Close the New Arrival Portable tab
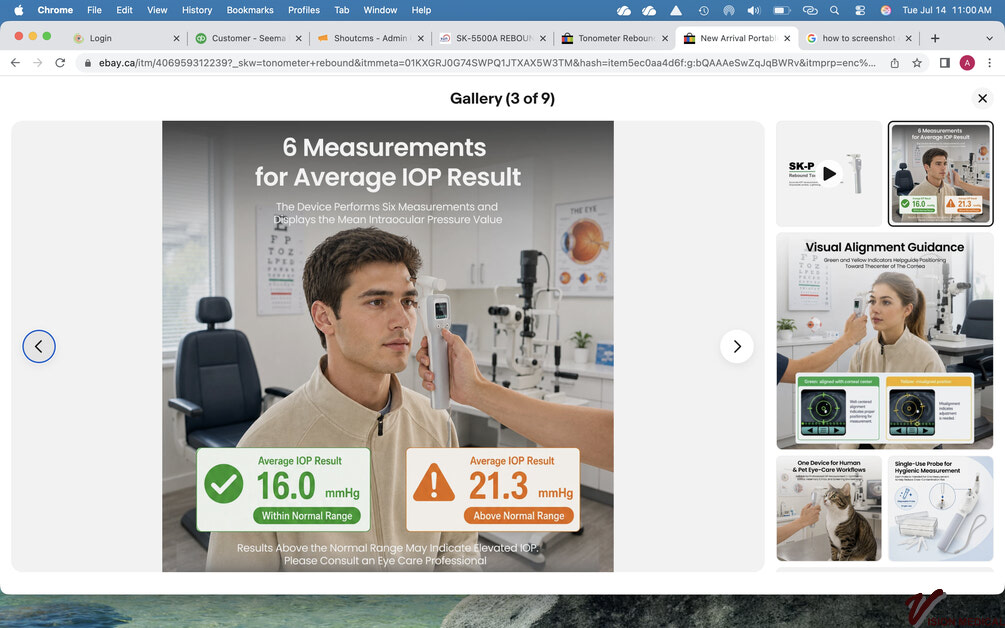Image resolution: width=1005 pixels, height=628 pixels. [x=787, y=38]
